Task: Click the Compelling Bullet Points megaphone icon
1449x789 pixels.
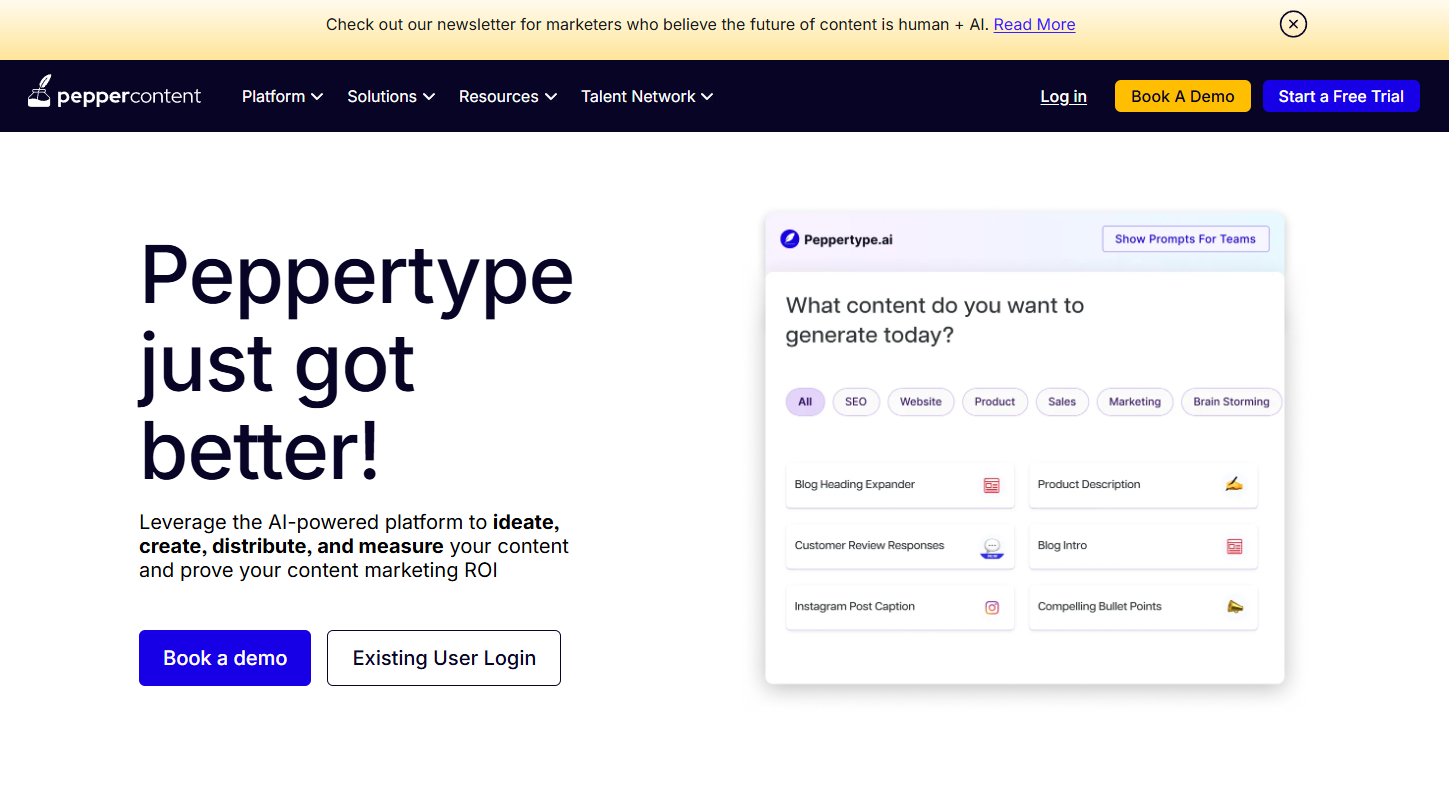Action: (x=1234, y=607)
